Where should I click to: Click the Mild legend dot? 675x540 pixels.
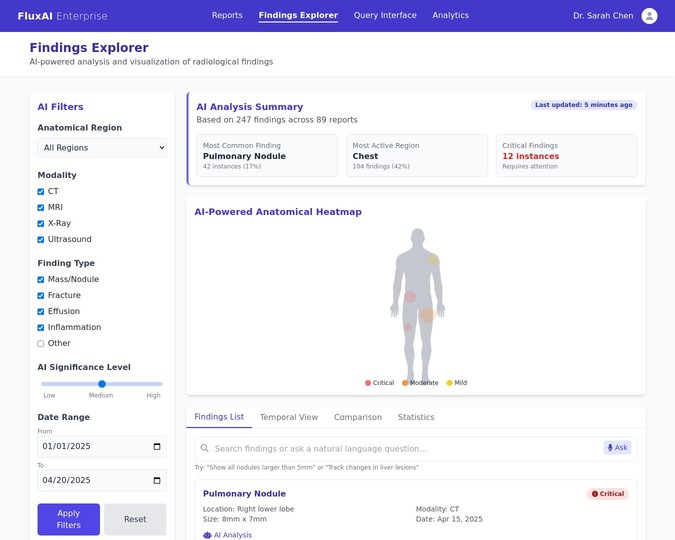[x=449, y=383]
